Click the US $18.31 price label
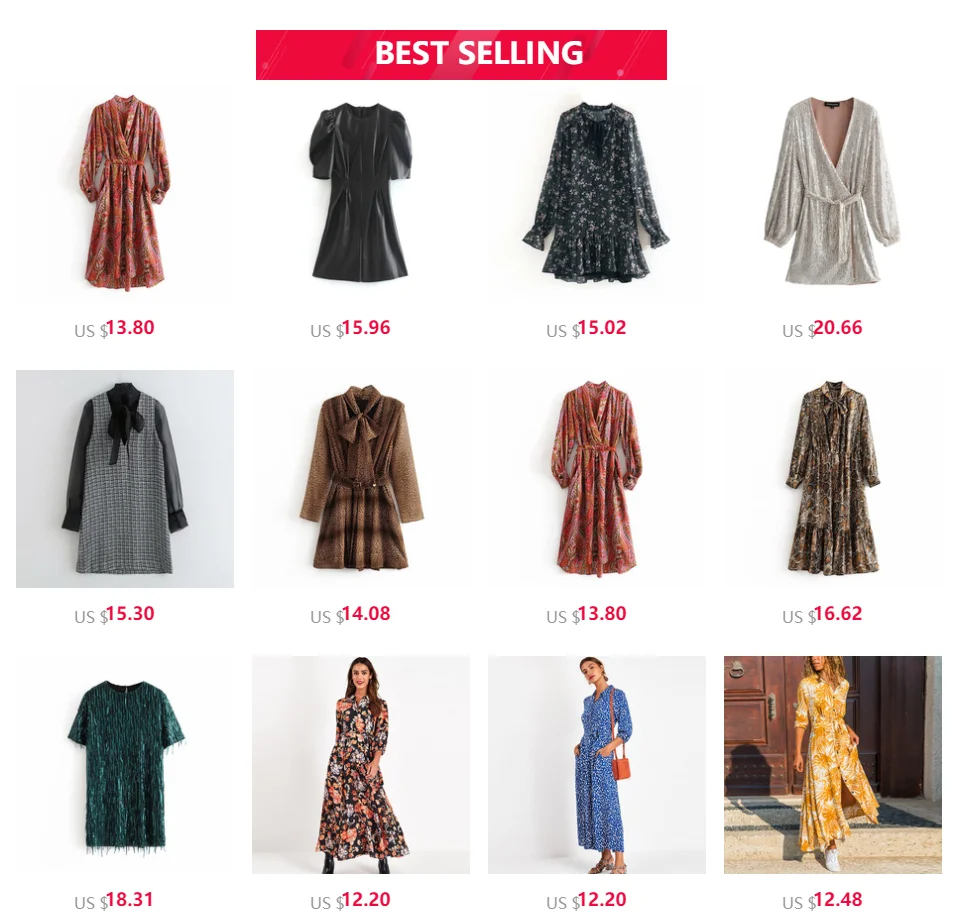This screenshot has height=924, width=958. click(114, 900)
